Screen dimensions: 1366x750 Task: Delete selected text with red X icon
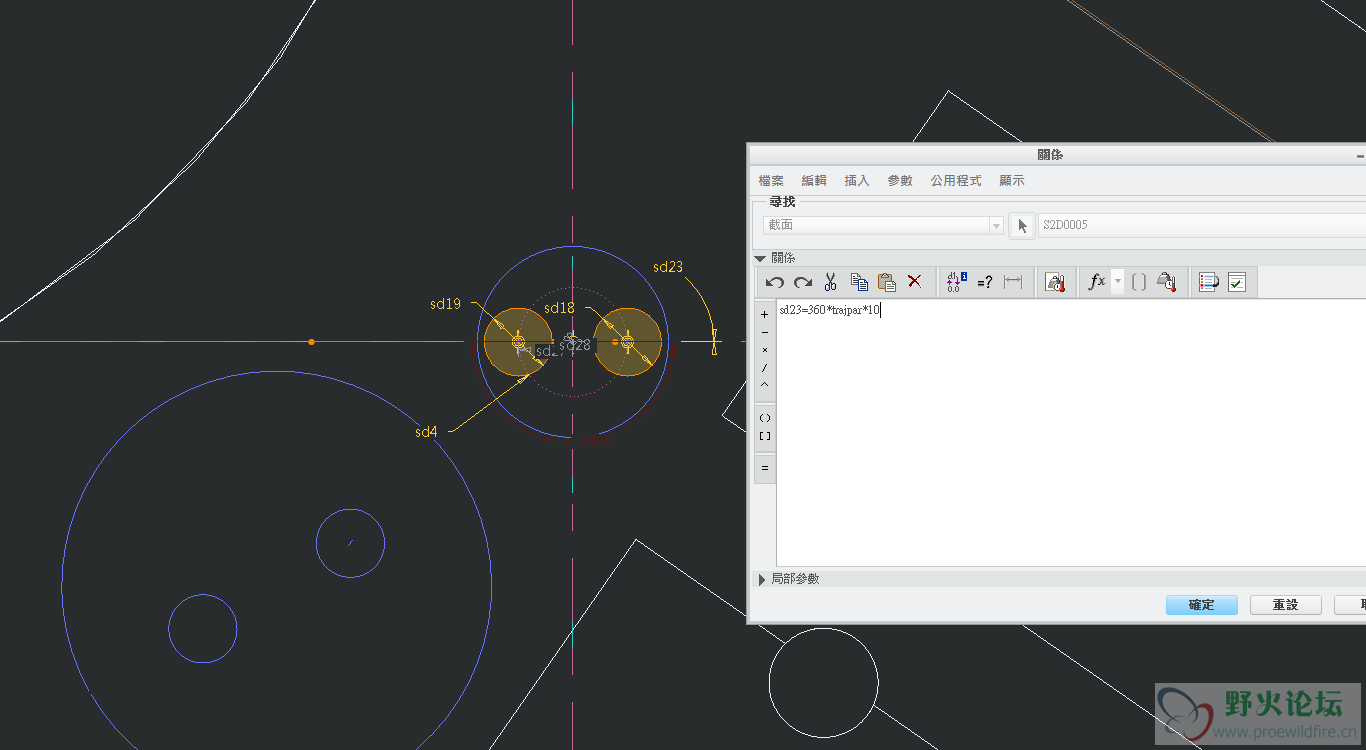914,282
